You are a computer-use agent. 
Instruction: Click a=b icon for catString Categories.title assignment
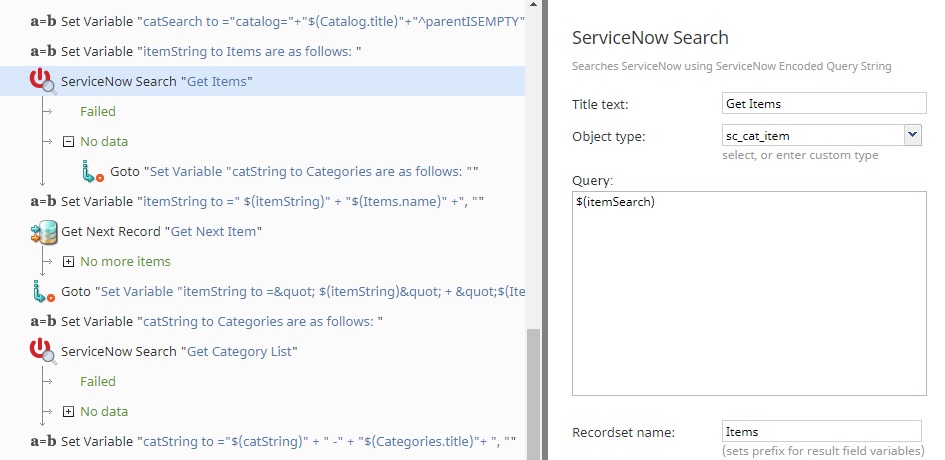[x=43, y=441]
